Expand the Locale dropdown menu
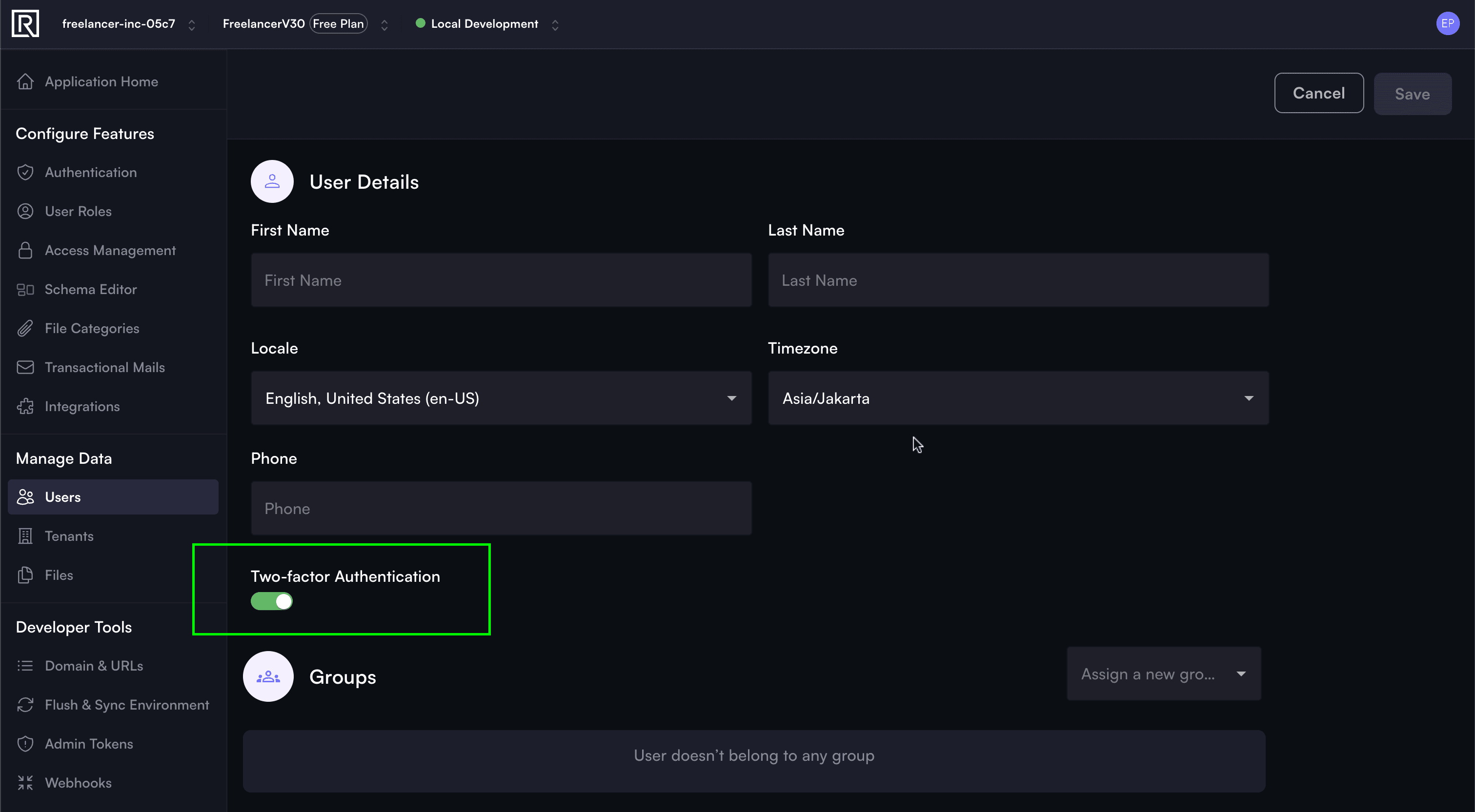This screenshot has height=812, width=1475. (732, 398)
